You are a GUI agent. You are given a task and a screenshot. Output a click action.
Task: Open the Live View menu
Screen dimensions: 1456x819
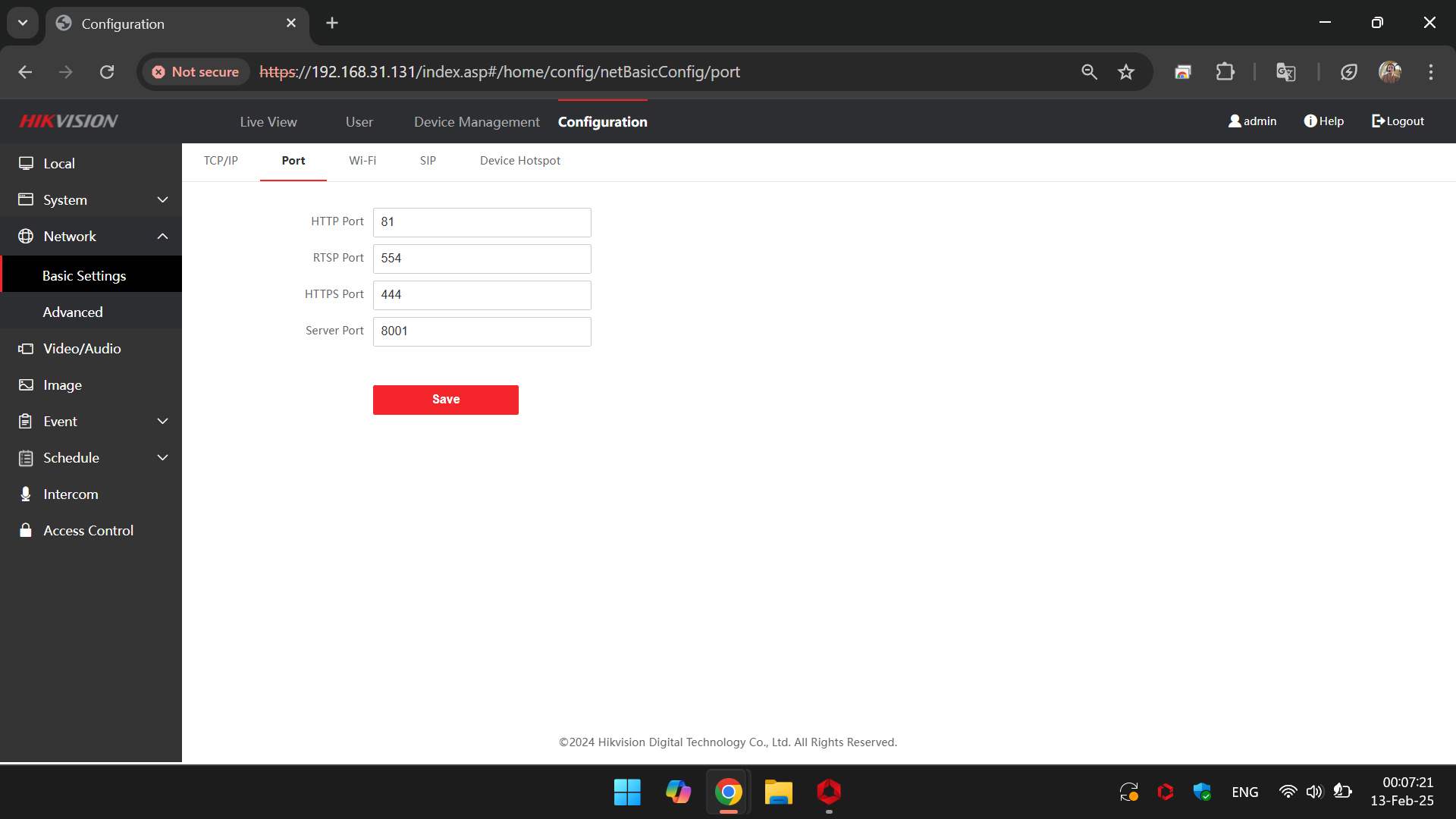pyautogui.click(x=268, y=121)
